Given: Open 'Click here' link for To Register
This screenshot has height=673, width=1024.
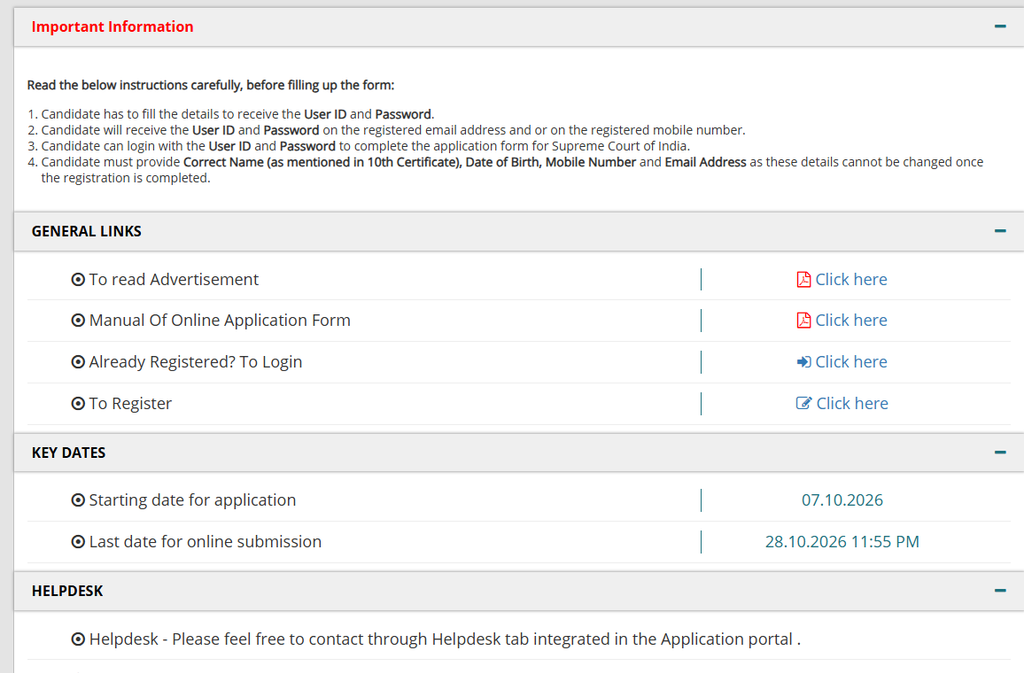Looking at the screenshot, I should click(x=852, y=403).
